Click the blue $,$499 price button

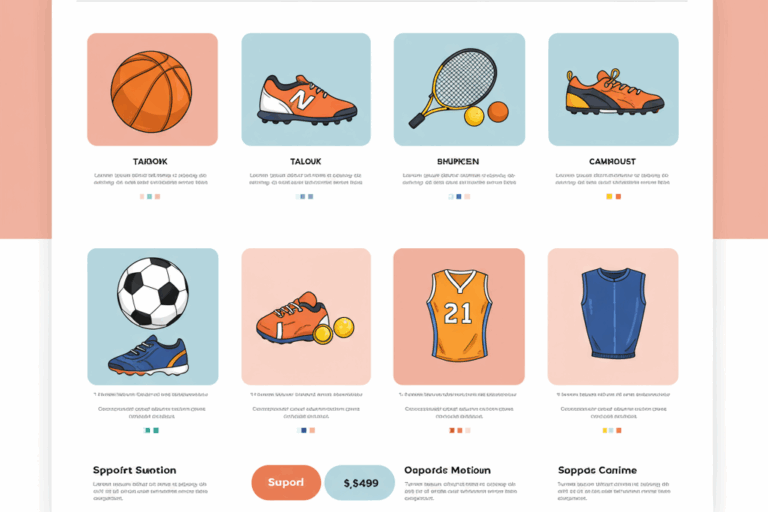(360, 483)
